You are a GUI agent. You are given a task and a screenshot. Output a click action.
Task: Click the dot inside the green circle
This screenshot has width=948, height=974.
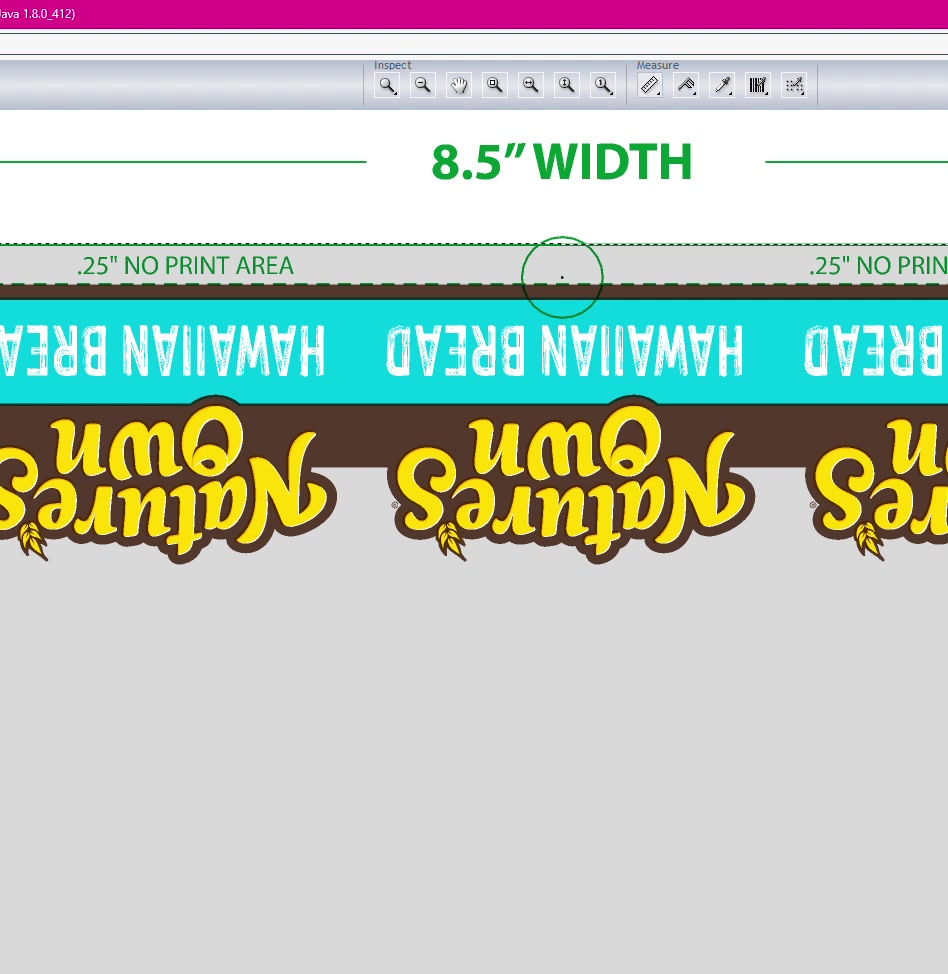[x=562, y=277]
